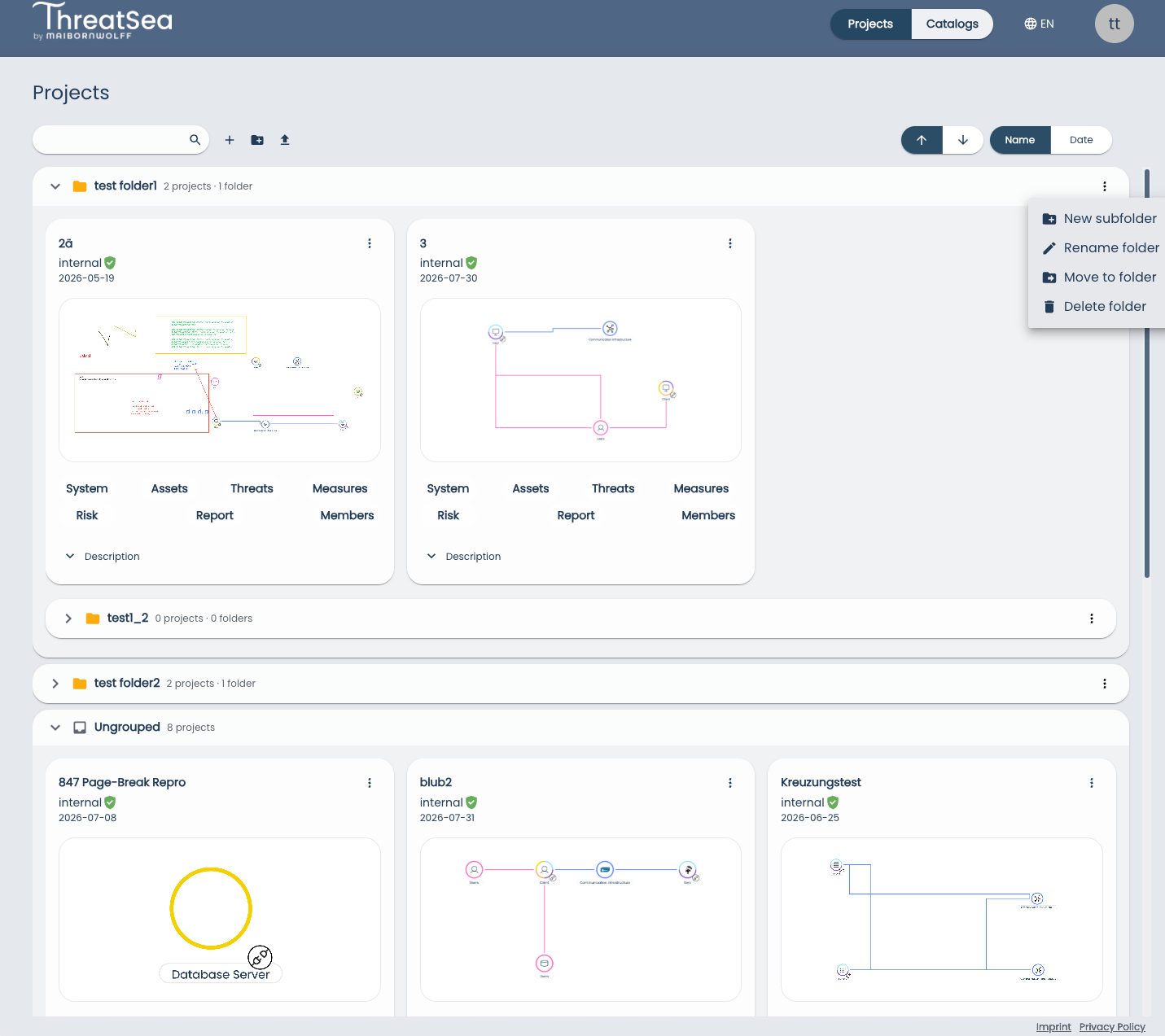Open three-dot menu for test1_2 folder

[x=1092, y=619]
